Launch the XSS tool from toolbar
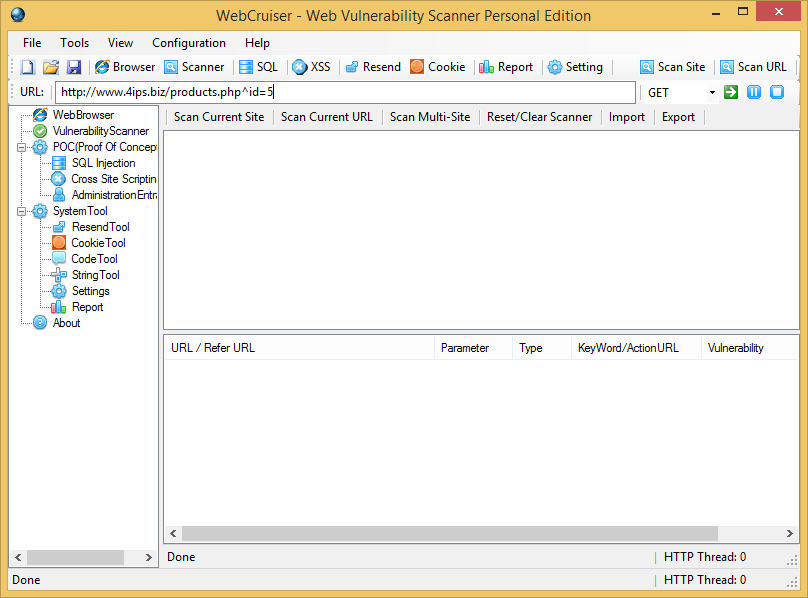The image size is (808, 598). (311, 67)
